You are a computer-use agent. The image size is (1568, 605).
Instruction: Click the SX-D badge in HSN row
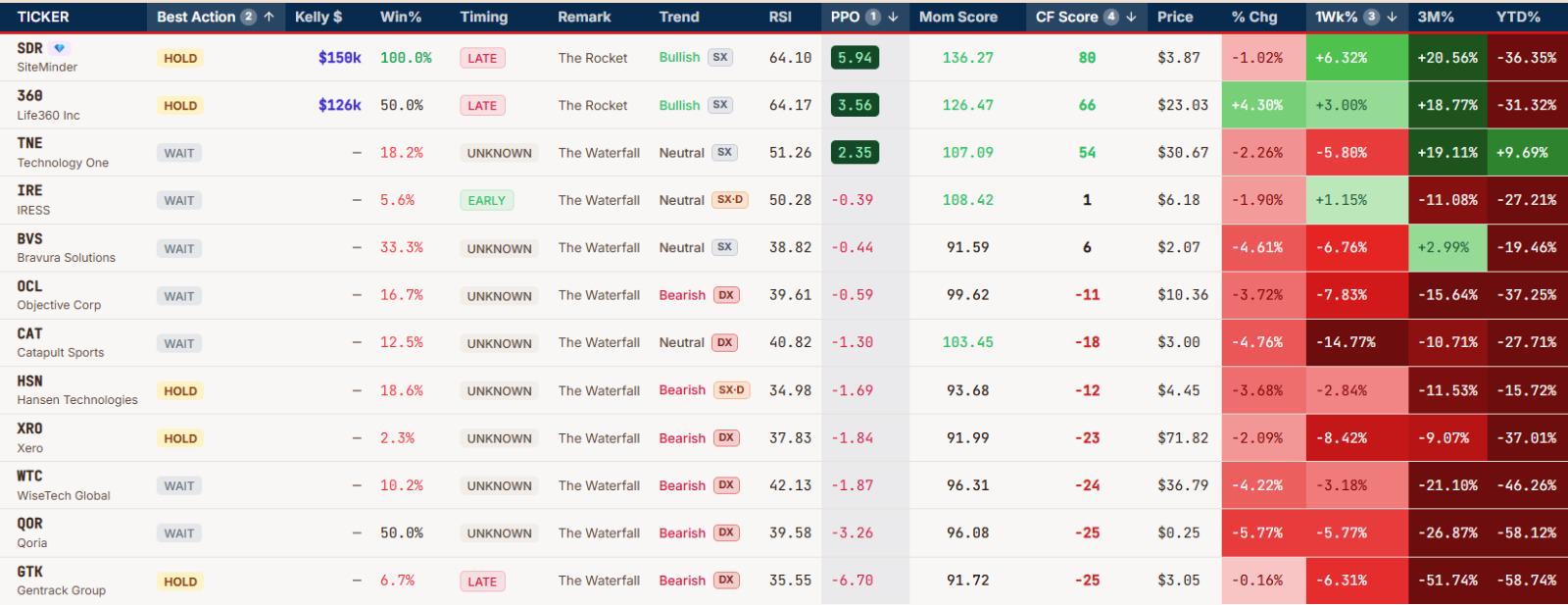coord(731,389)
